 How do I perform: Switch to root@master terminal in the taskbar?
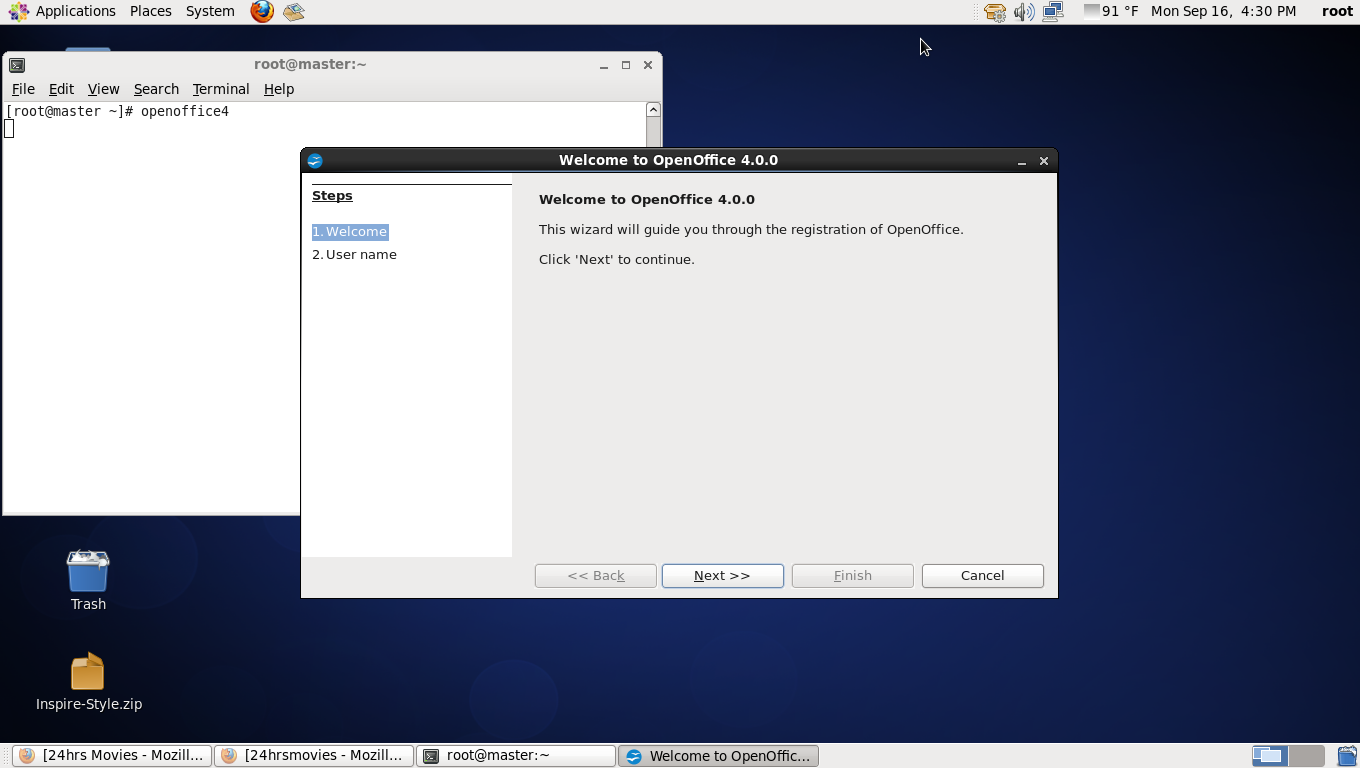pyautogui.click(x=516, y=756)
